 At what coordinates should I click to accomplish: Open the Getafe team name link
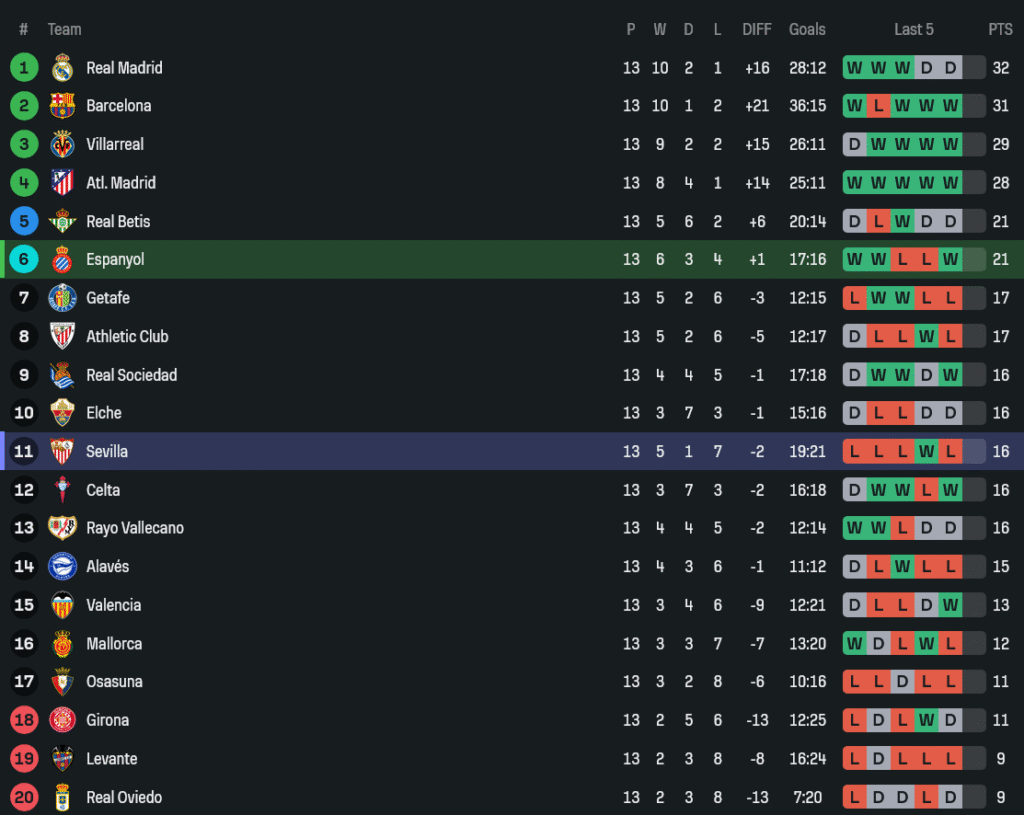[108, 298]
